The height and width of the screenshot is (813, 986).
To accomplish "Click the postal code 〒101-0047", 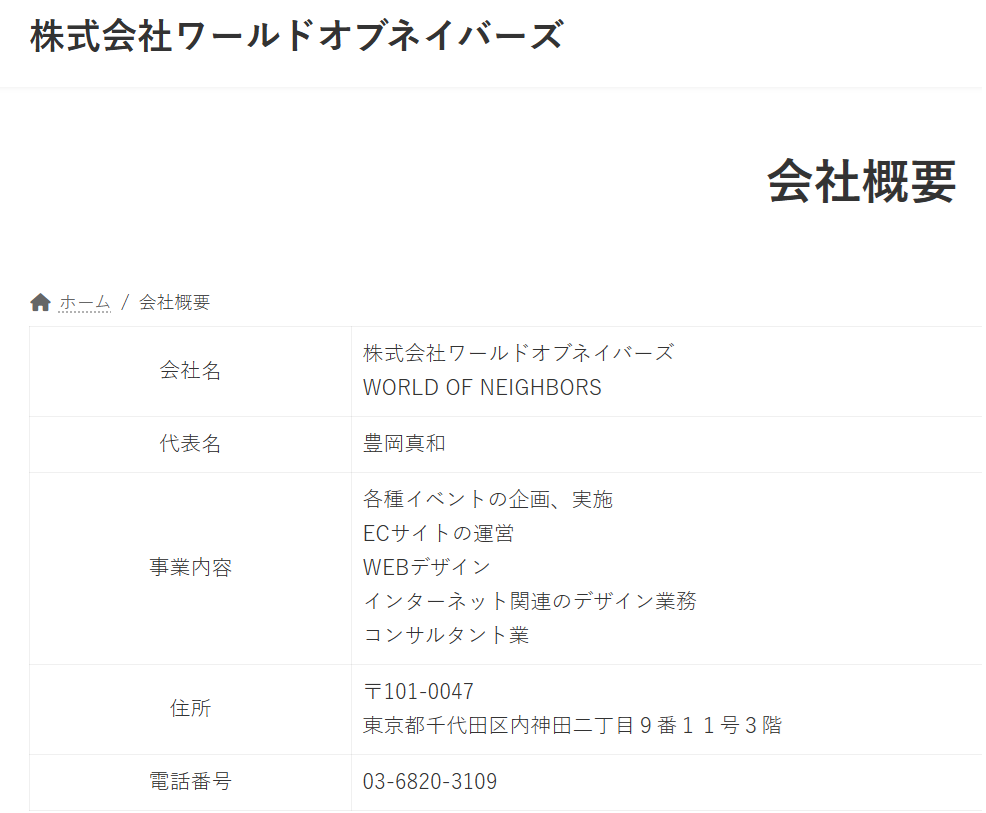I will pos(418,692).
